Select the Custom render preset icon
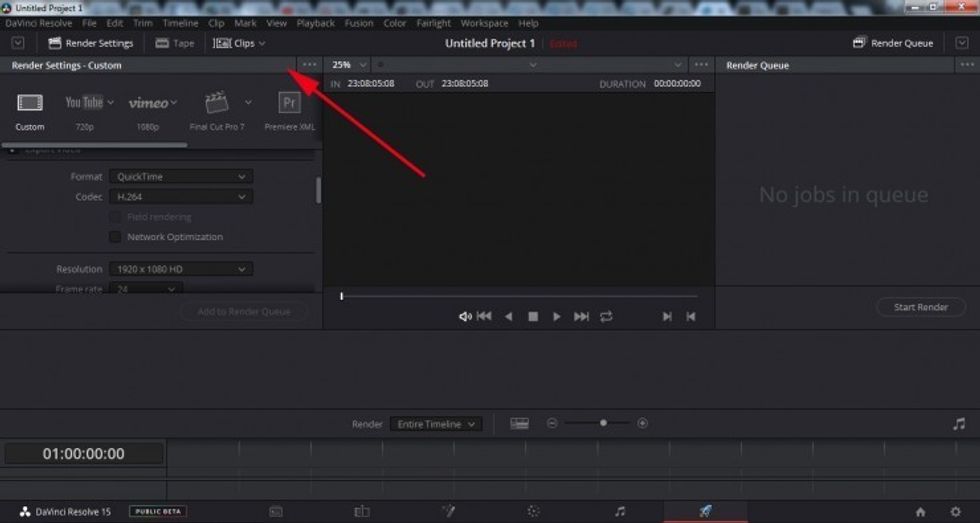980x523 pixels. (x=29, y=103)
